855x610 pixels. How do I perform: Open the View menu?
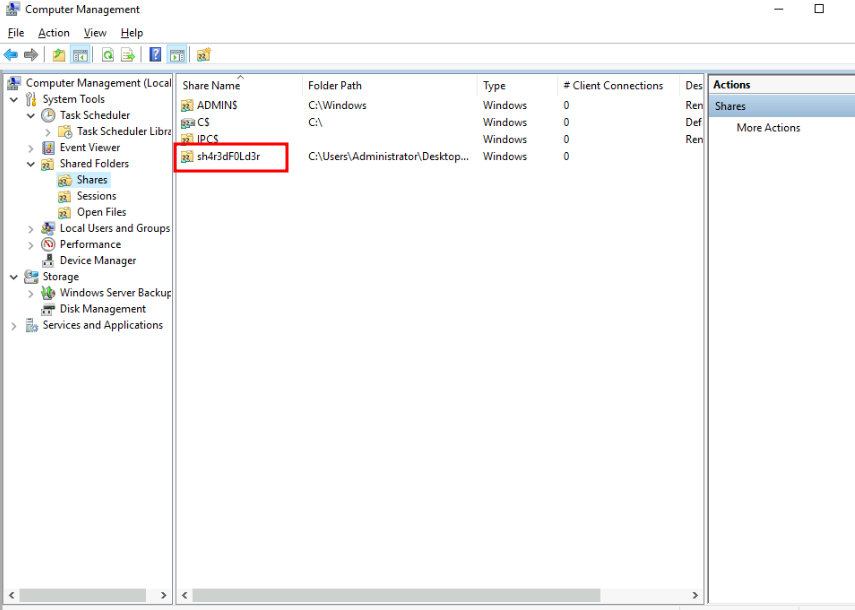click(95, 33)
